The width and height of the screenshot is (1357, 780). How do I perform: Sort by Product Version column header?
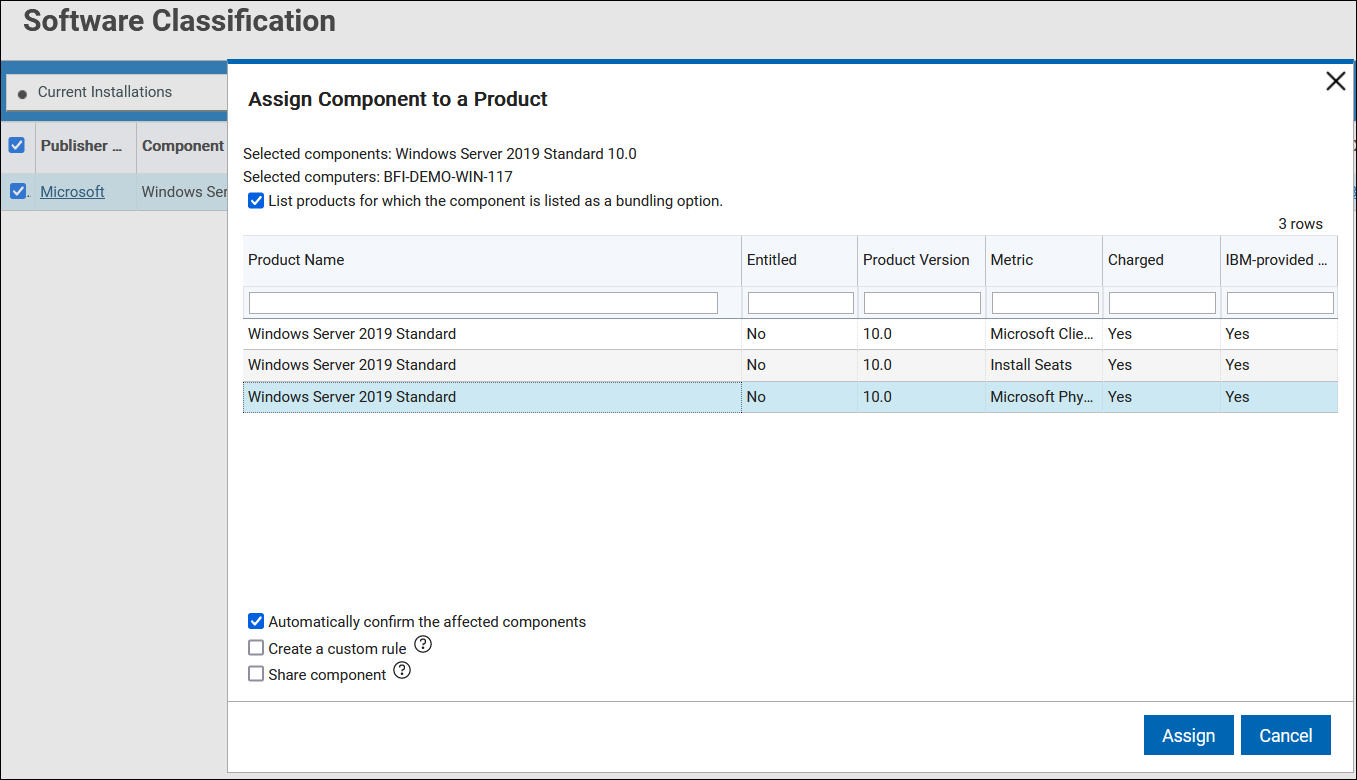tap(921, 260)
